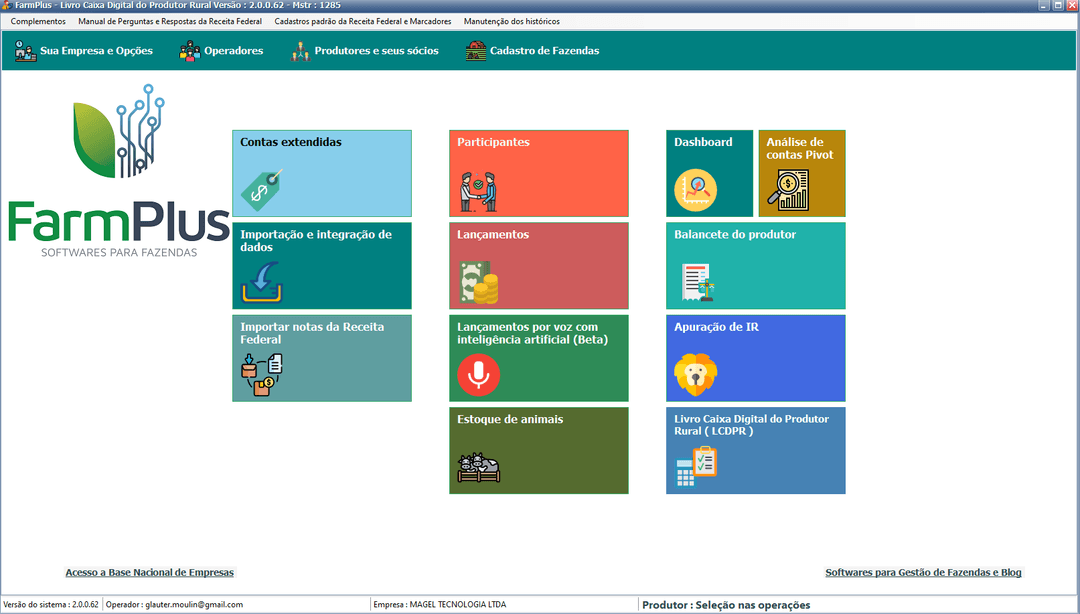
Task: Open the Operadores toolbar item
Action: 221,51
